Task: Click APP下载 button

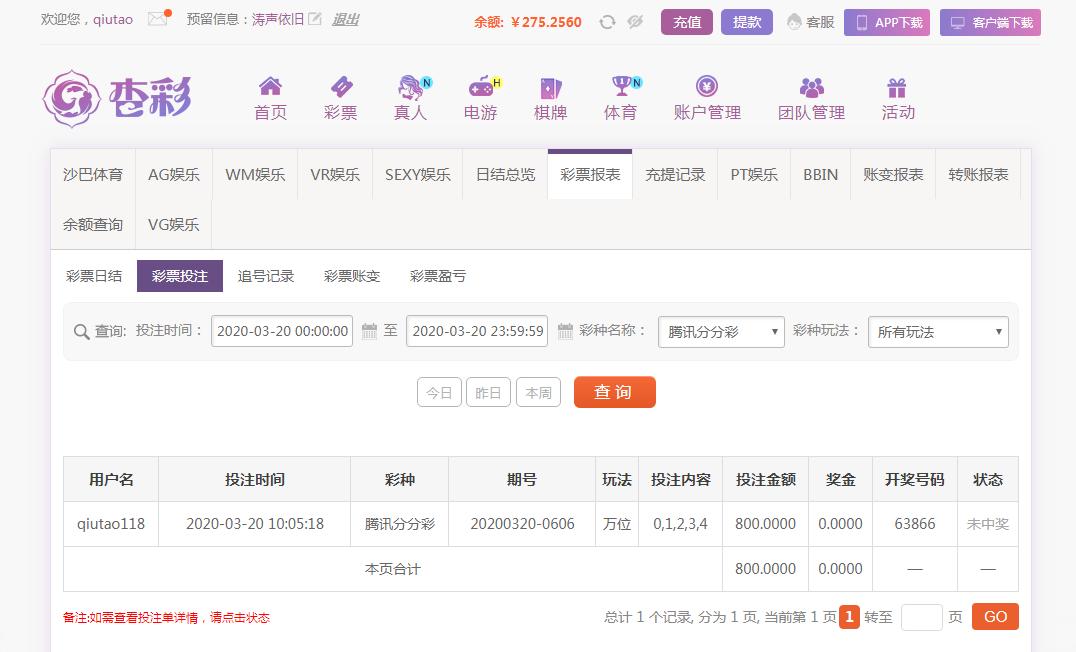Action: 887,22
